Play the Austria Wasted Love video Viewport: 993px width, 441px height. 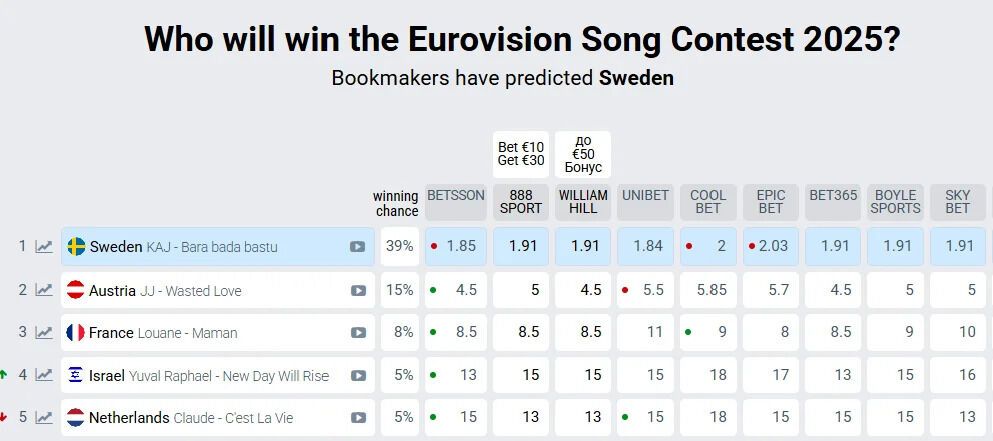(357, 291)
